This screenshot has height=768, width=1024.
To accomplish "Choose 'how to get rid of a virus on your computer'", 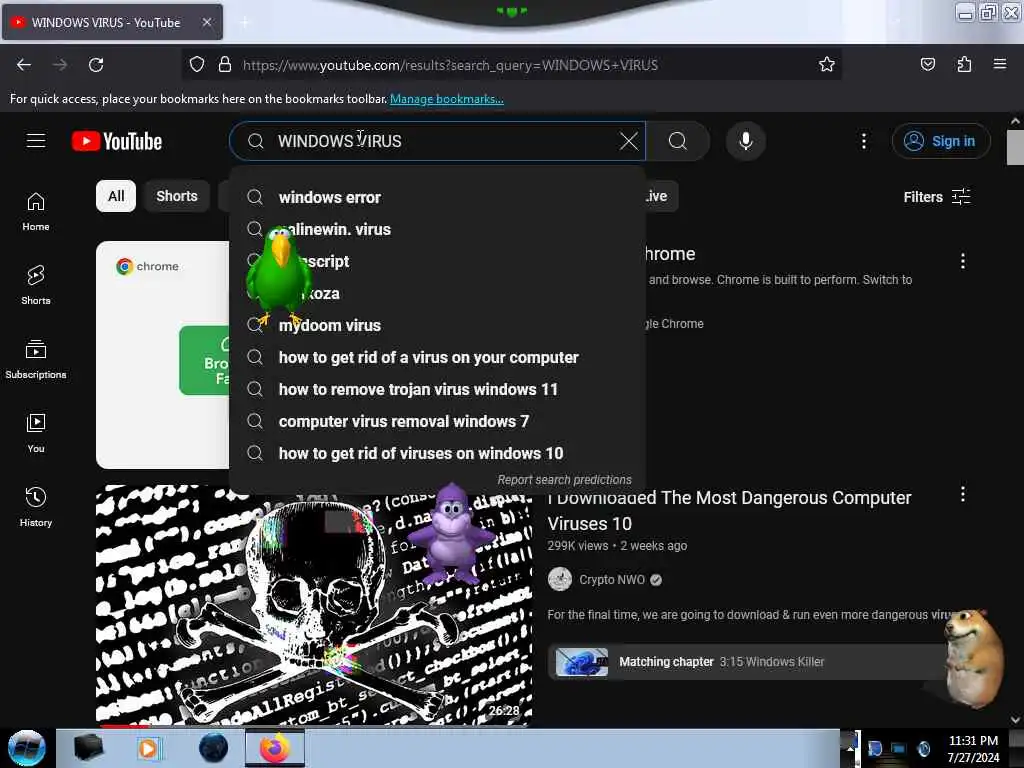I will tap(438, 357).
